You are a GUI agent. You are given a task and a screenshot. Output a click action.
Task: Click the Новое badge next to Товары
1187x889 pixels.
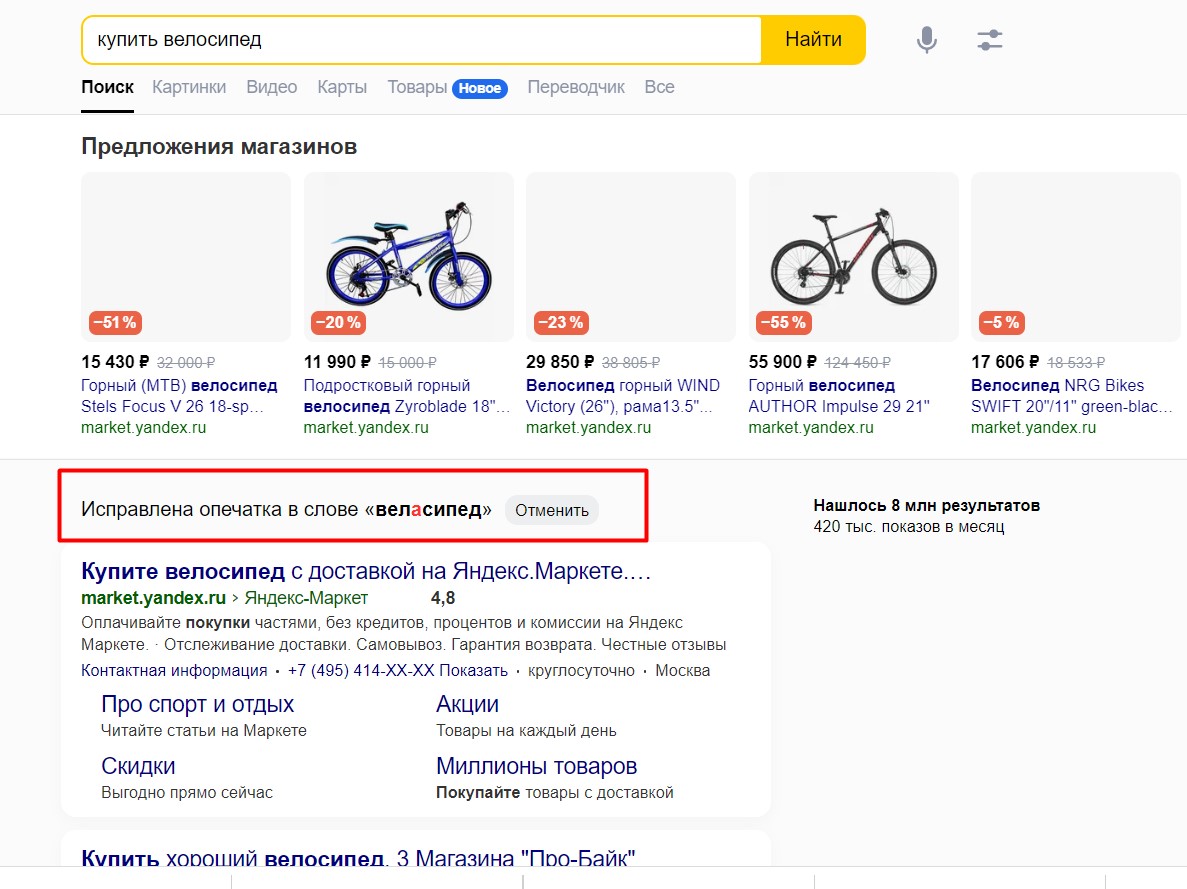[480, 89]
